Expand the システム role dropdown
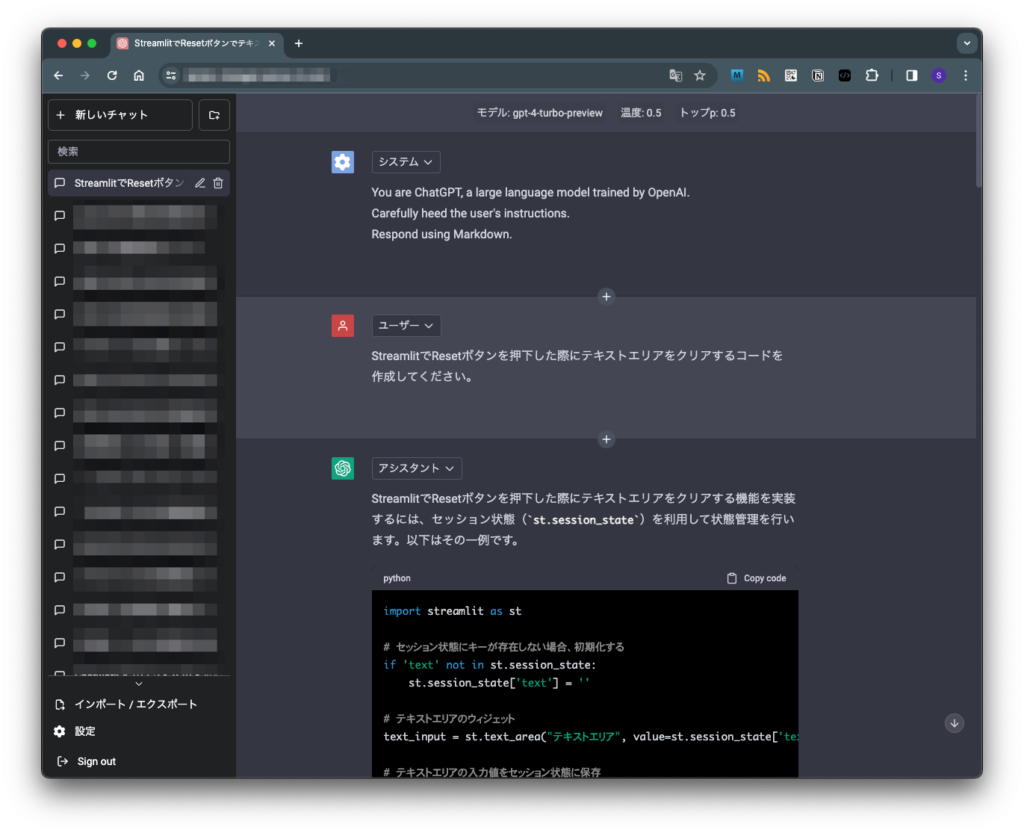 [x=406, y=162]
